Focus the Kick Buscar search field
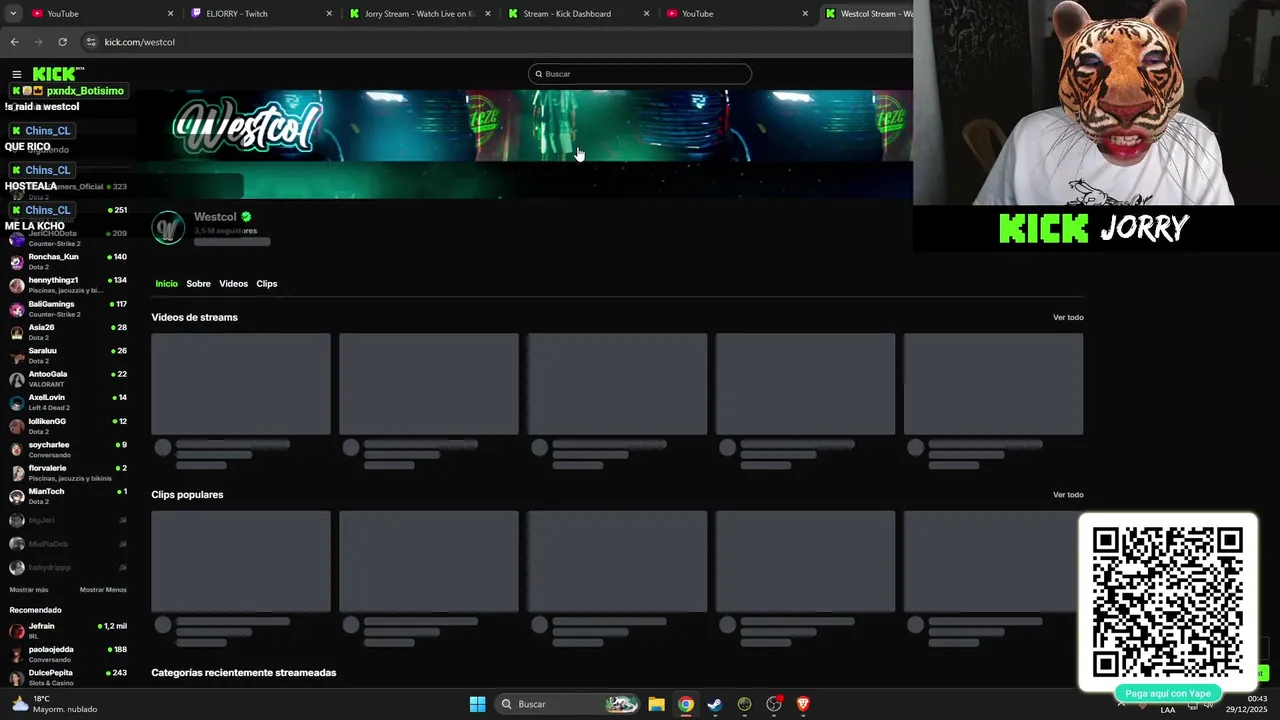 click(x=640, y=74)
